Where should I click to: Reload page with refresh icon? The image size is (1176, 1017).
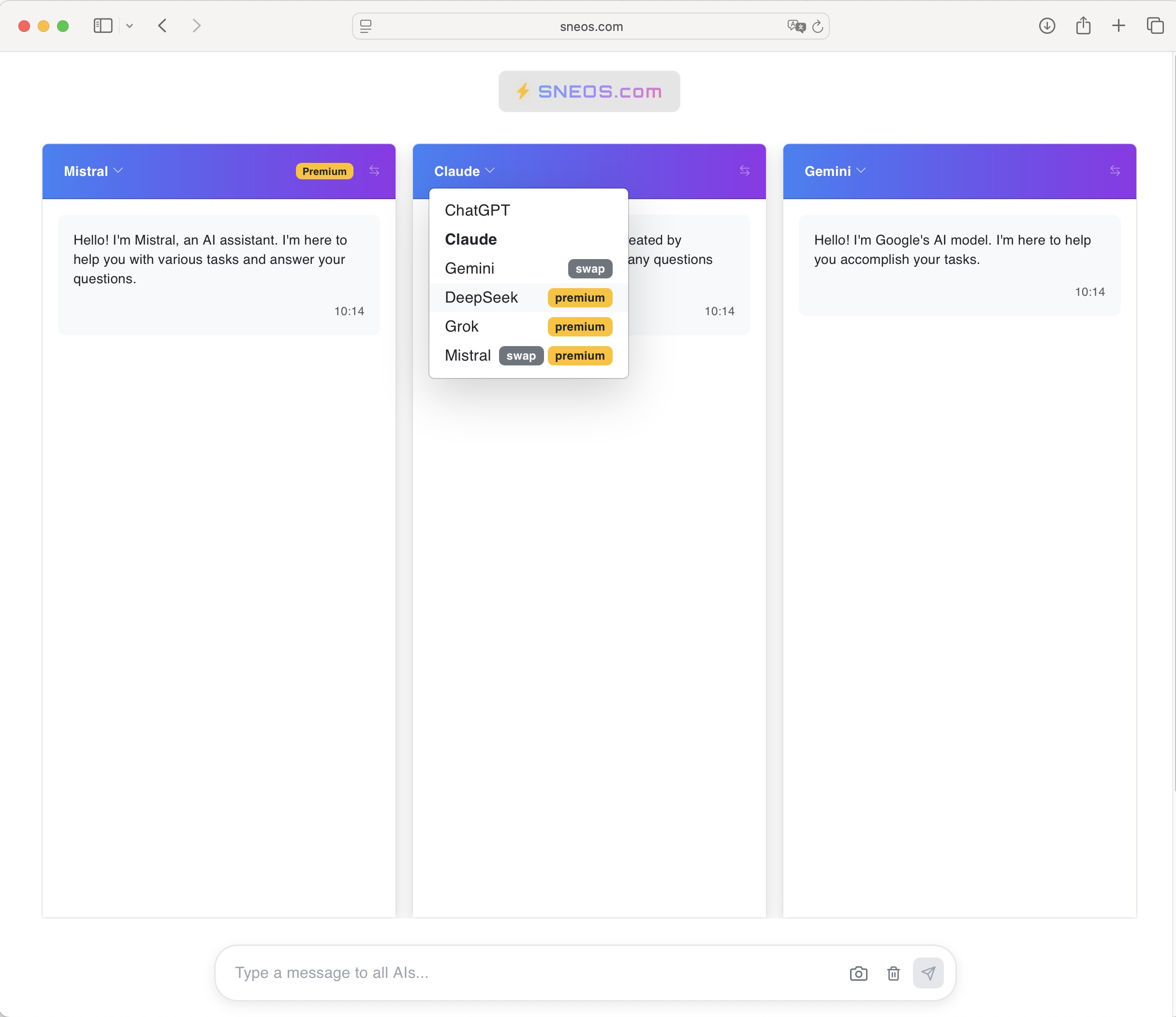pyautogui.click(x=817, y=26)
